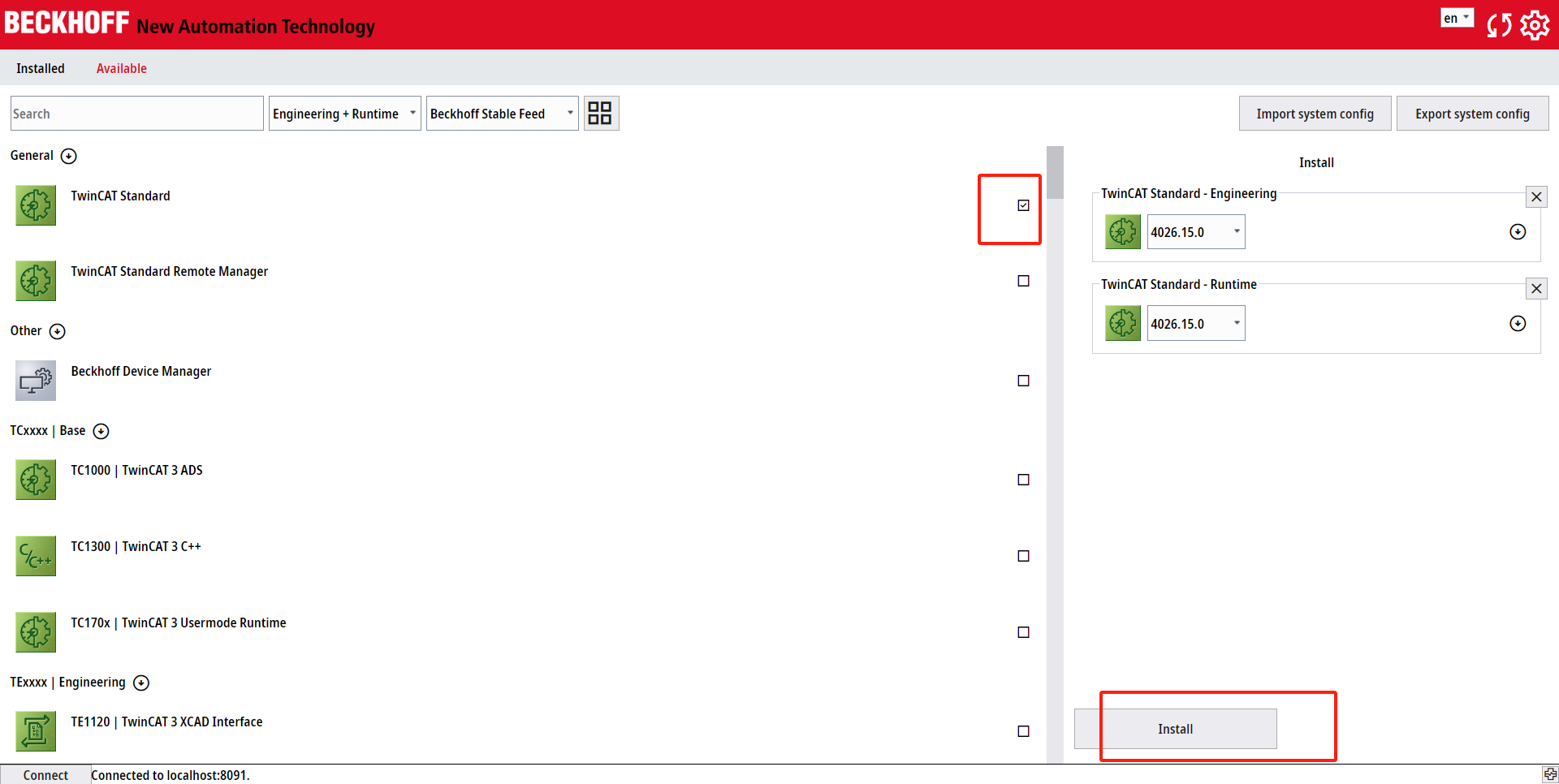Click the Connect button in status bar
This screenshot has width=1559, height=784.
45,775
